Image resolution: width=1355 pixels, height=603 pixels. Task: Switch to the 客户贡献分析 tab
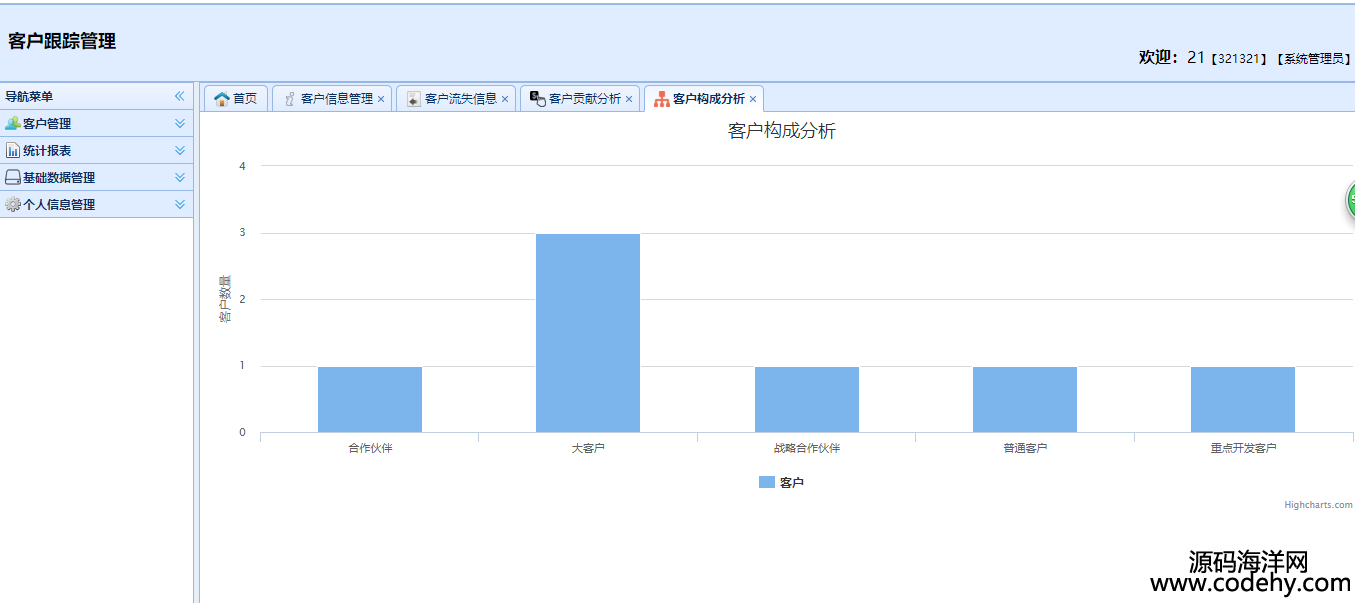584,99
